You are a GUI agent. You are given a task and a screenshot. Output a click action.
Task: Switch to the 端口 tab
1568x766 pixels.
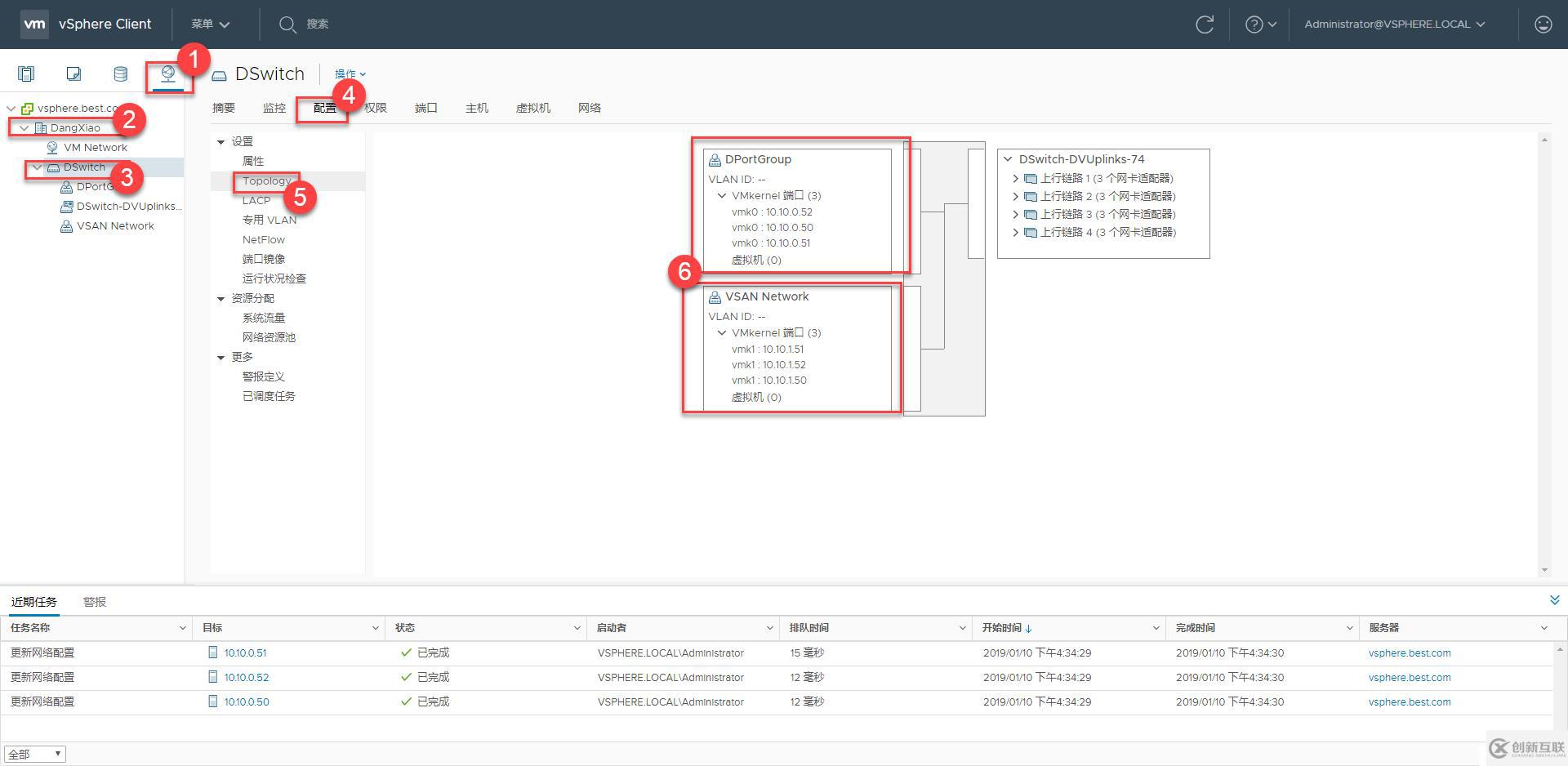tap(426, 108)
